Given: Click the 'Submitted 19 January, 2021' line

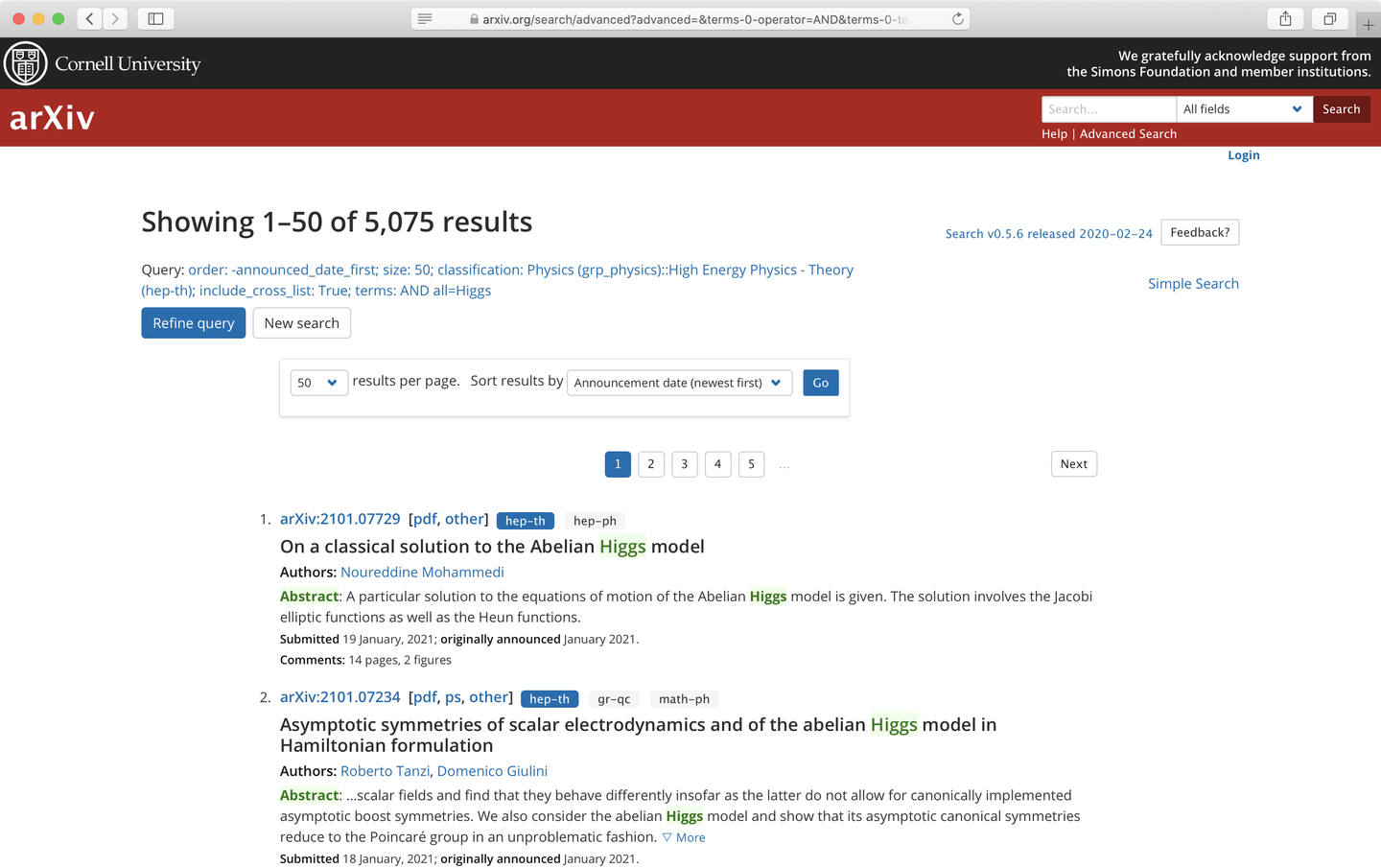Looking at the screenshot, I should click(459, 639).
